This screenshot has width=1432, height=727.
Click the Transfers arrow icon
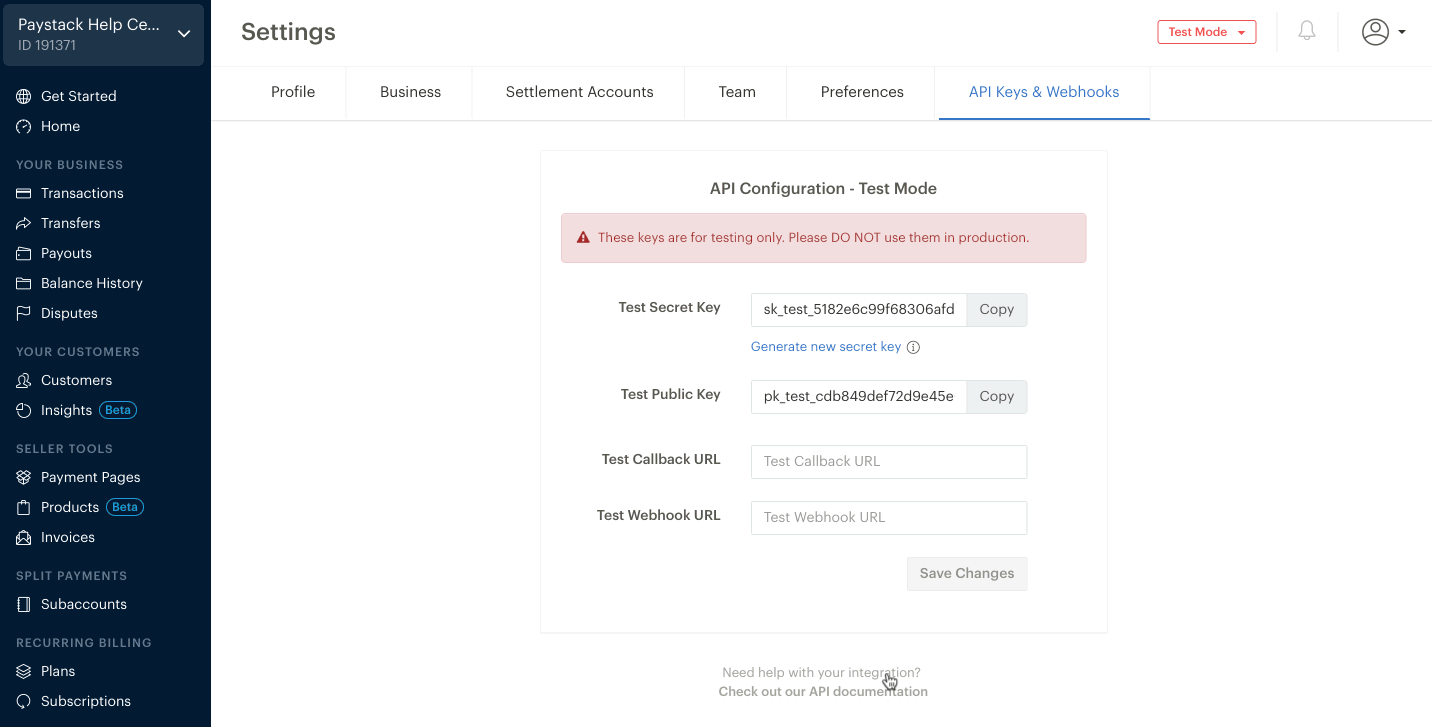[24, 223]
